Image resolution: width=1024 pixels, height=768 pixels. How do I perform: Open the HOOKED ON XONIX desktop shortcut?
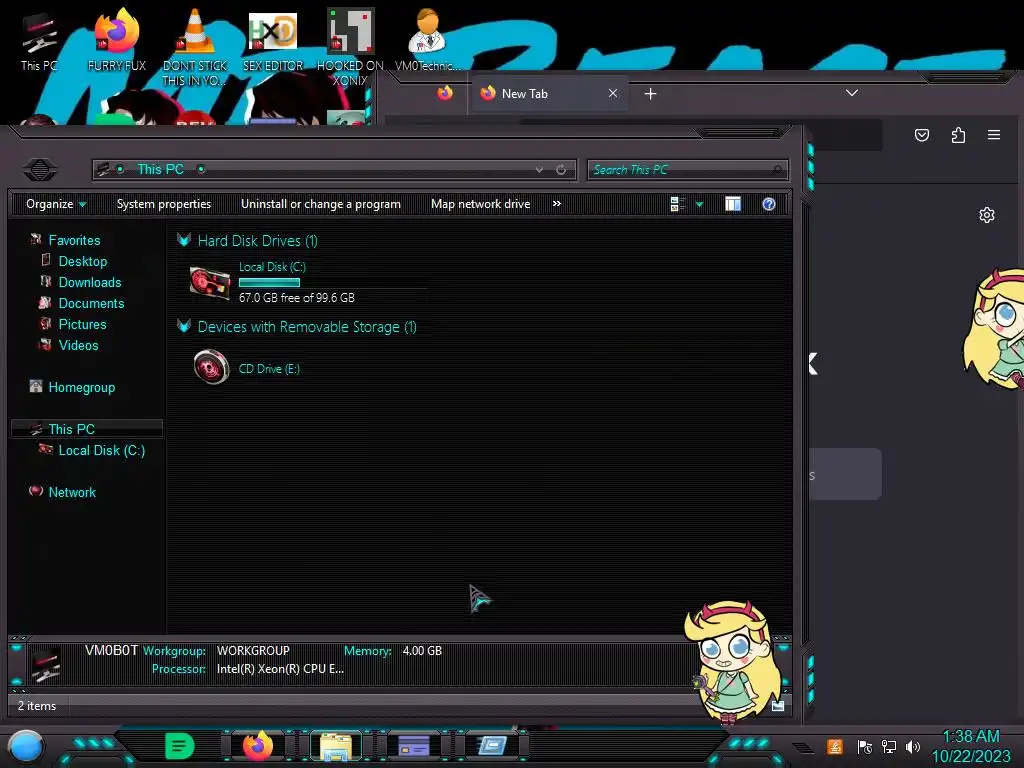(350, 47)
